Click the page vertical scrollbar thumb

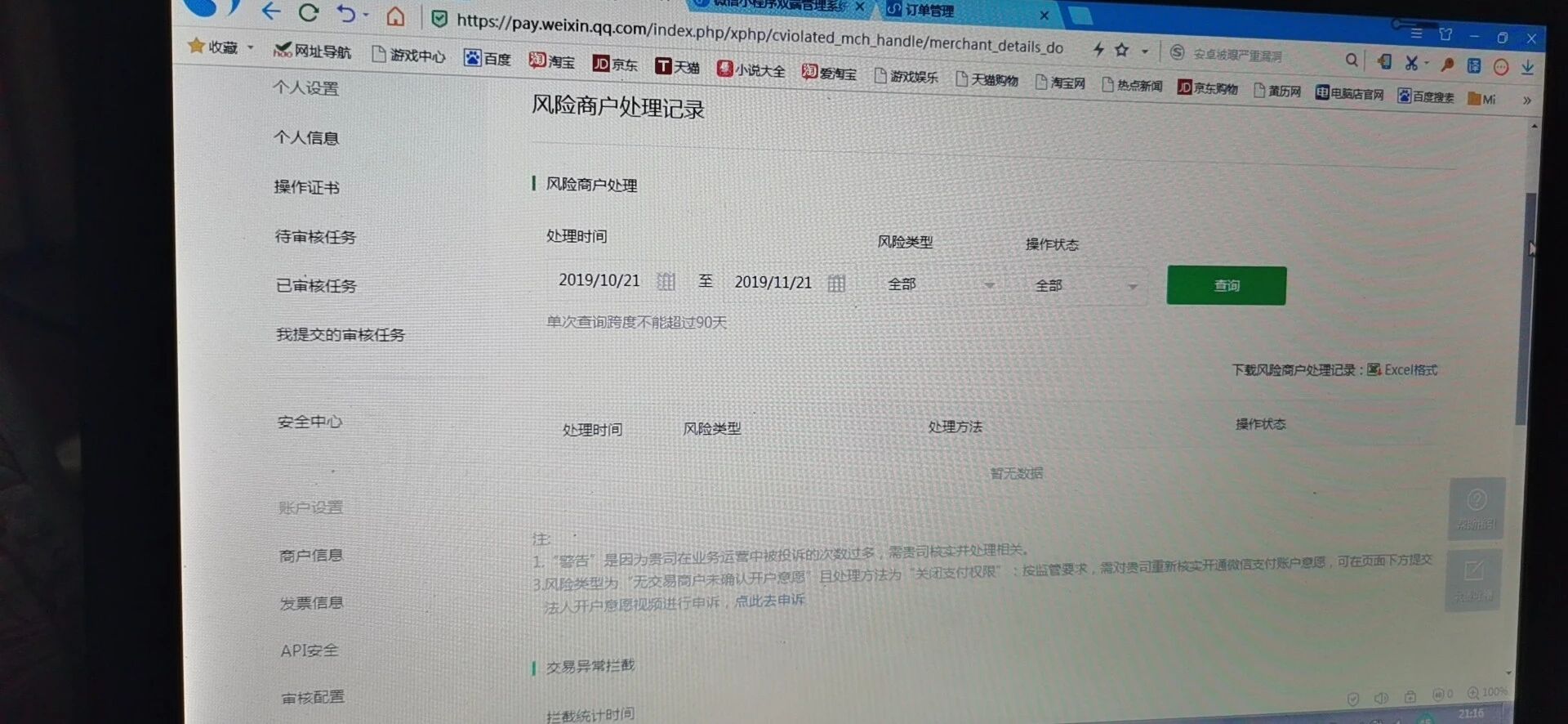pos(1526,311)
